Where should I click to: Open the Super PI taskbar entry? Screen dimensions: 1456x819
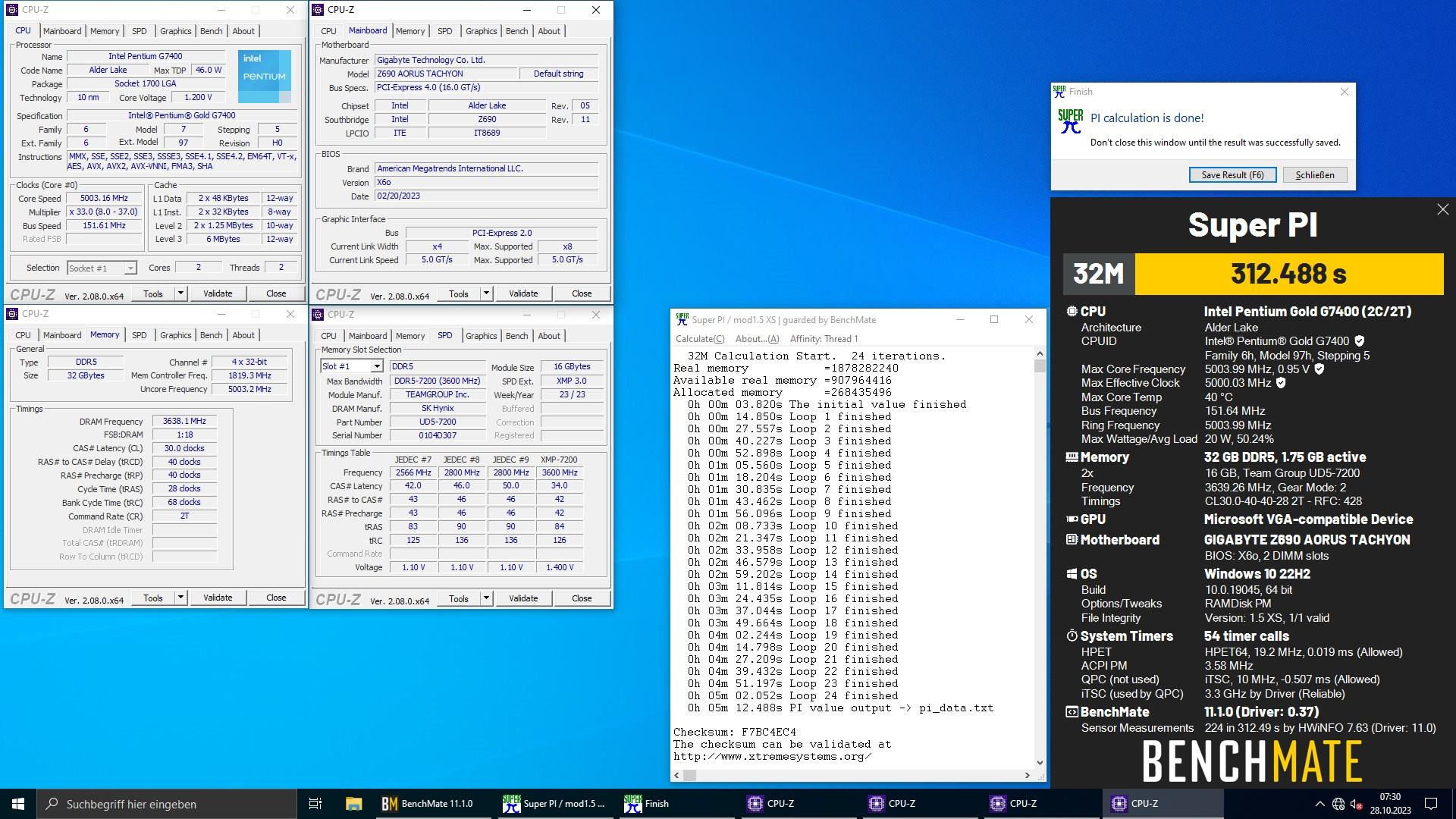tap(554, 803)
